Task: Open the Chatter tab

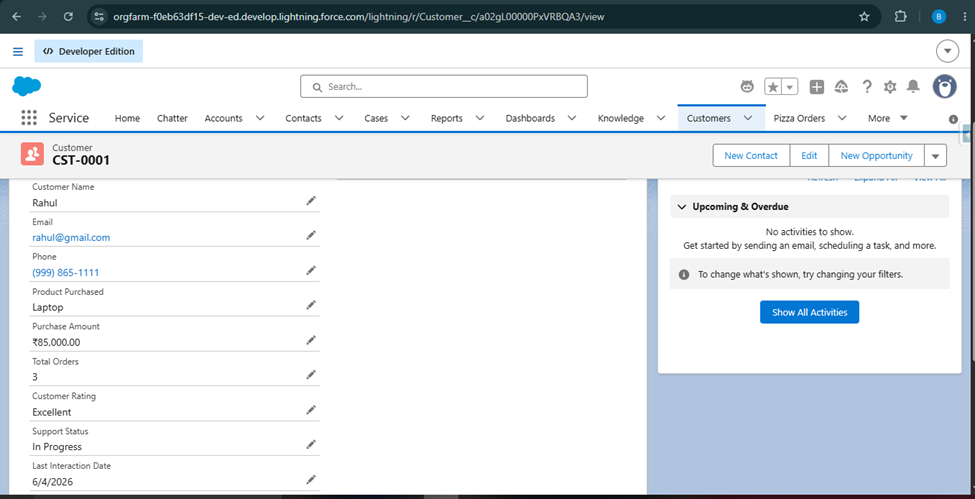Action: click(x=172, y=118)
